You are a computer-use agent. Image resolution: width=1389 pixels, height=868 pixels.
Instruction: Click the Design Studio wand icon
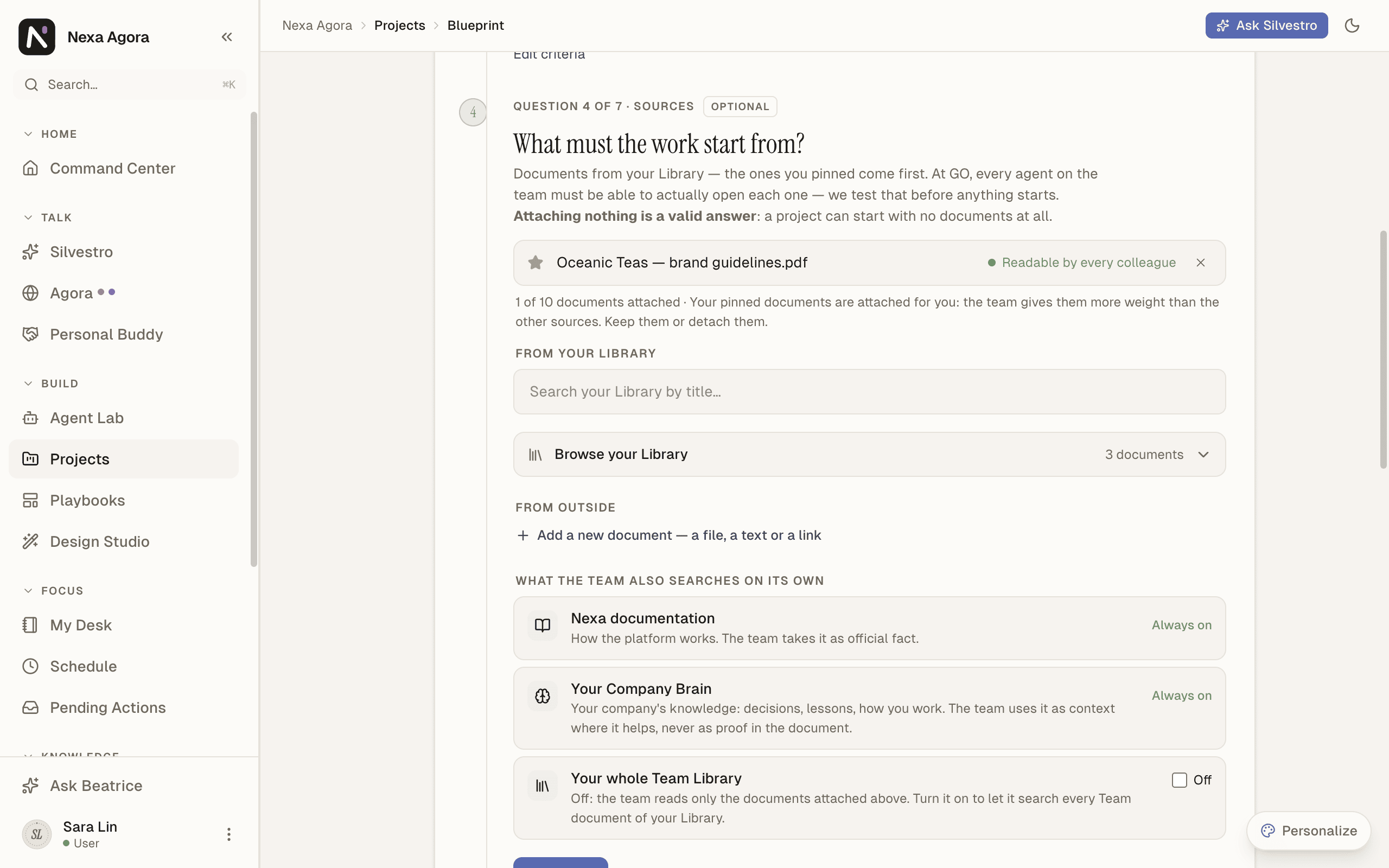pyautogui.click(x=30, y=541)
